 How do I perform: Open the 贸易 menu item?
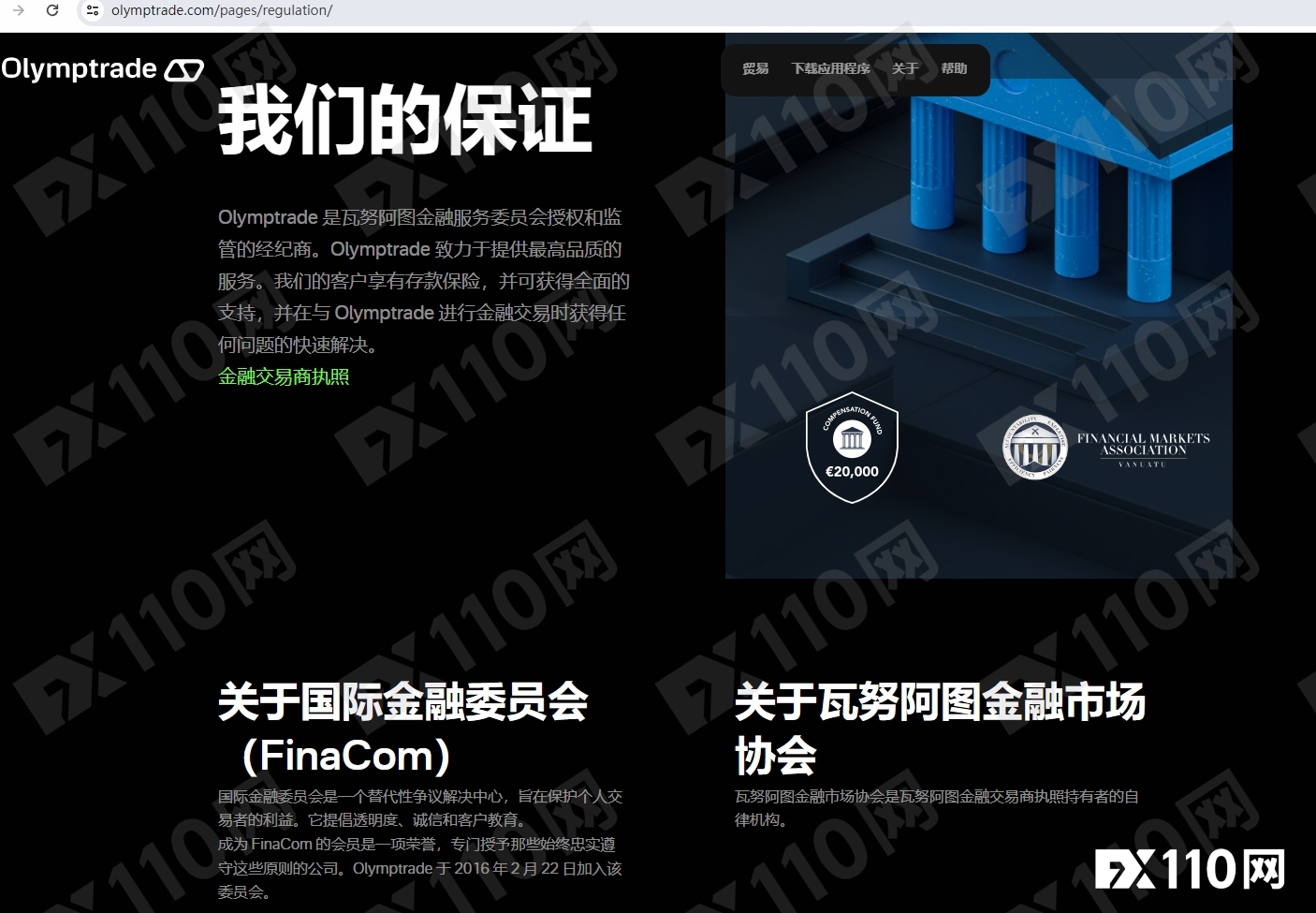(755, 68)
